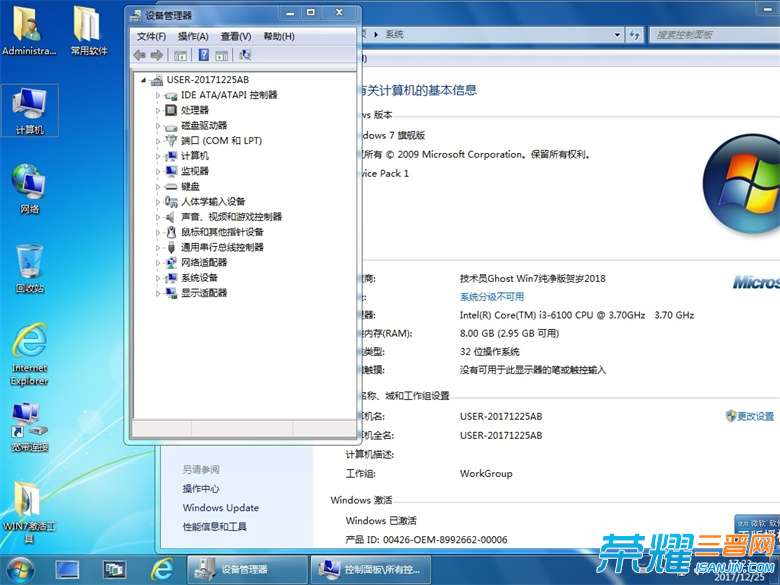The width and height of the screenshot is (780, 585).
Task: Select the 显示适配器 icon
Action: pyautogui.click(x=171, y=293)
